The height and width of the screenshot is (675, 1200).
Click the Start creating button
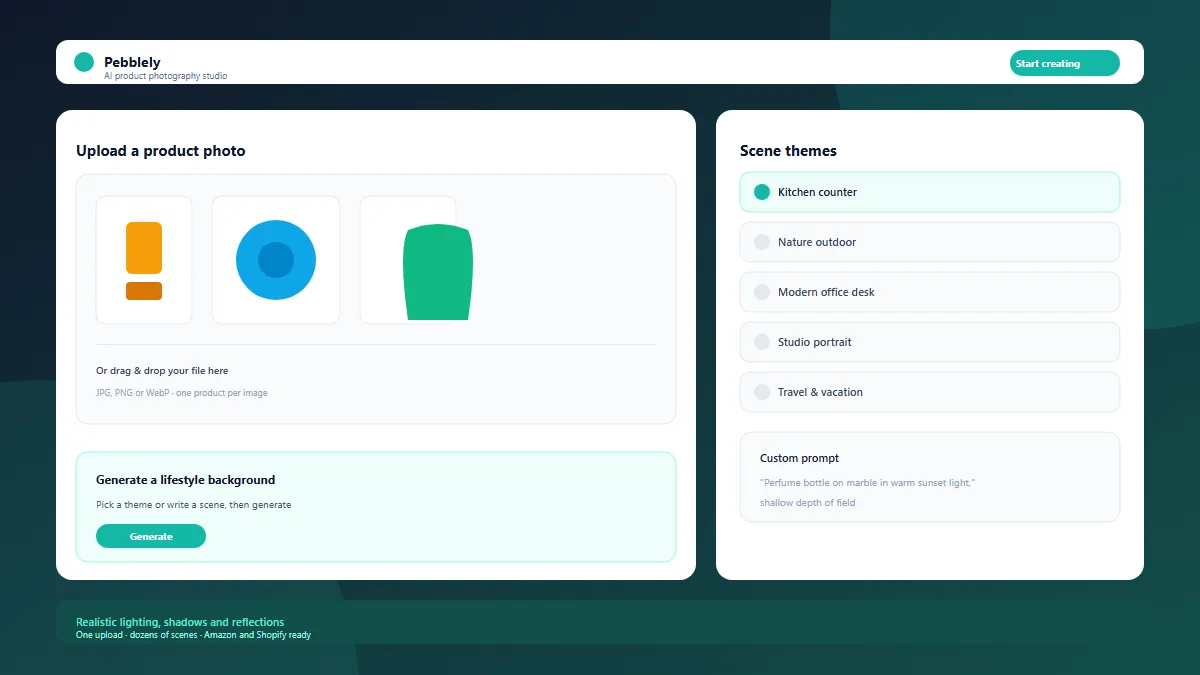coord(1065,63)
